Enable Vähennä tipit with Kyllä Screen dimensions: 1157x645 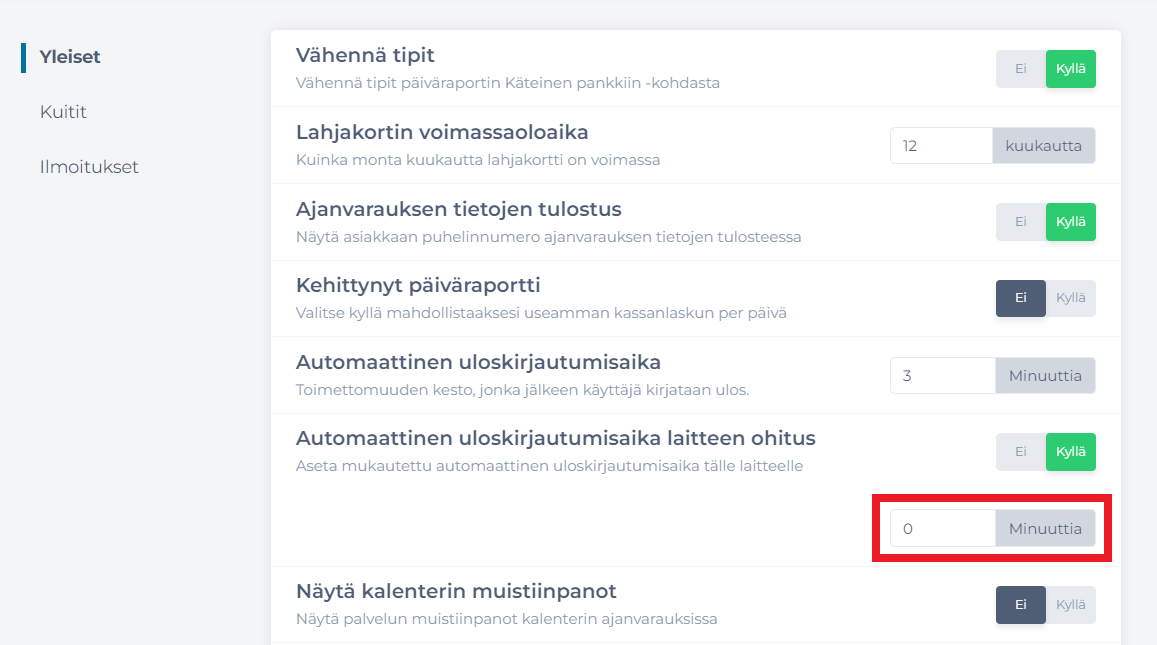pos(1070,68)
